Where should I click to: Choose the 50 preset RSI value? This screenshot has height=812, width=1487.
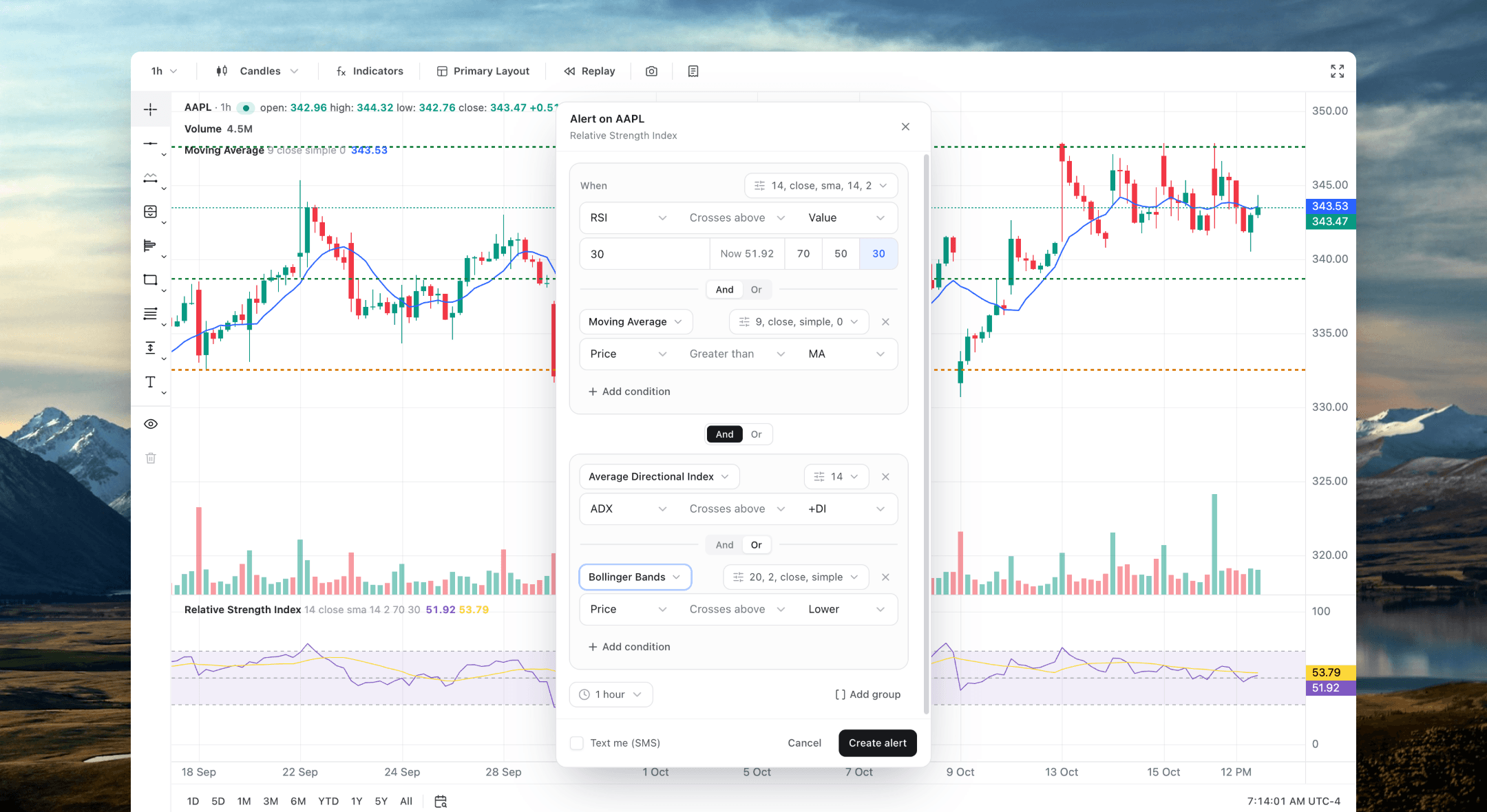(x=841, y=254)
